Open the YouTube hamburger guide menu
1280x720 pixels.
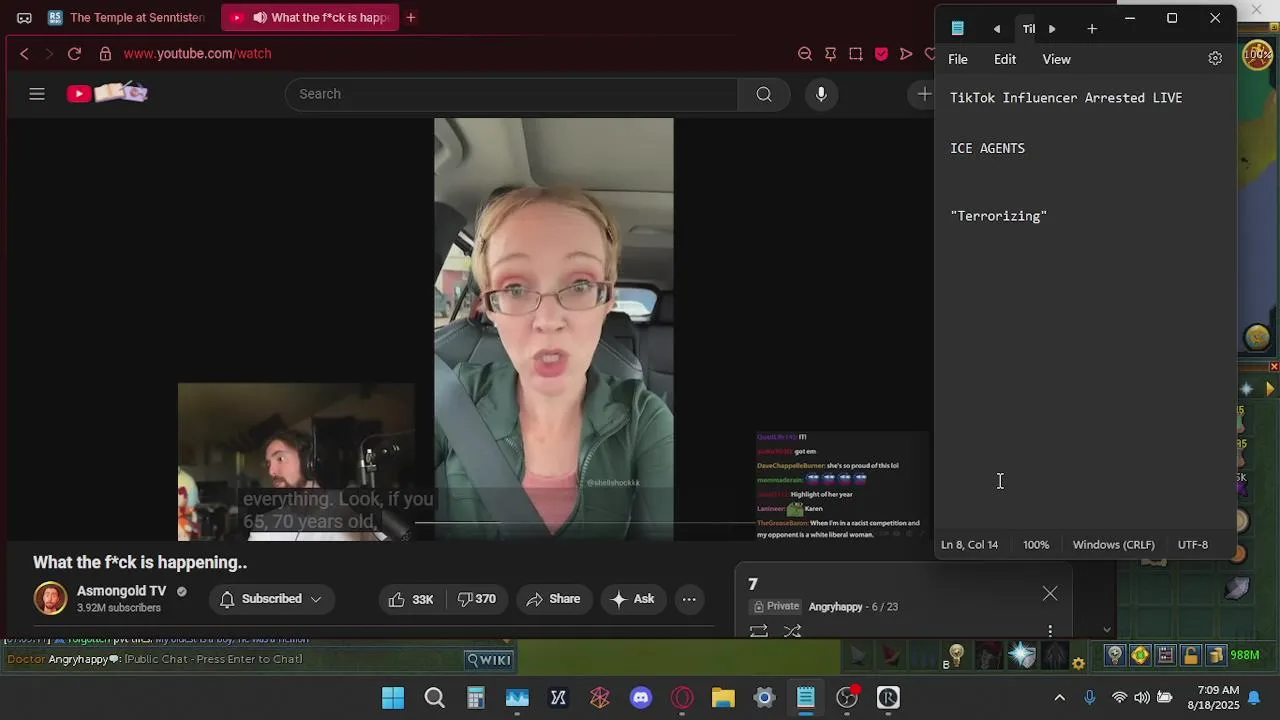pos(37,94)
